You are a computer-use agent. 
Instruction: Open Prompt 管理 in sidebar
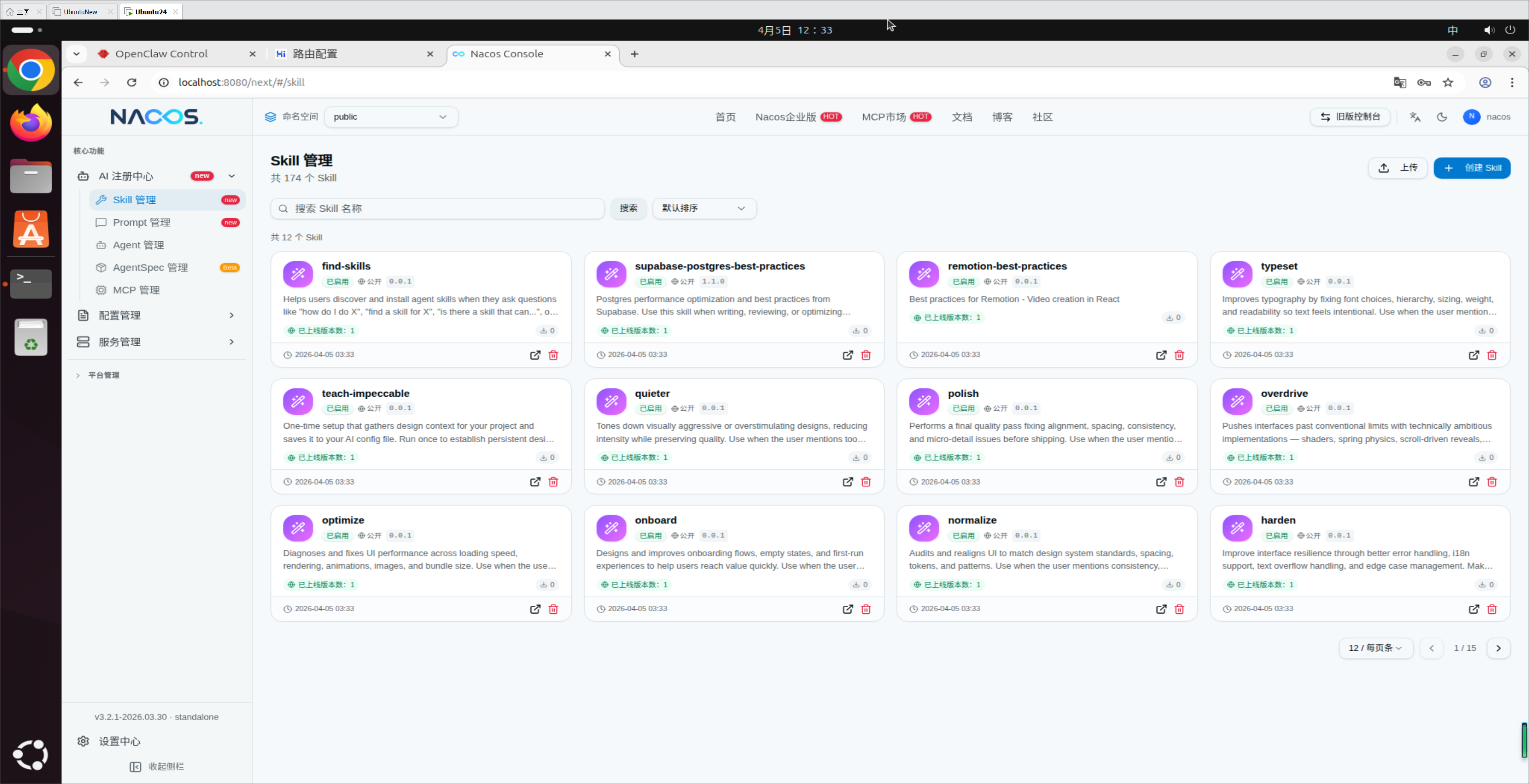[x=141, y=222]
